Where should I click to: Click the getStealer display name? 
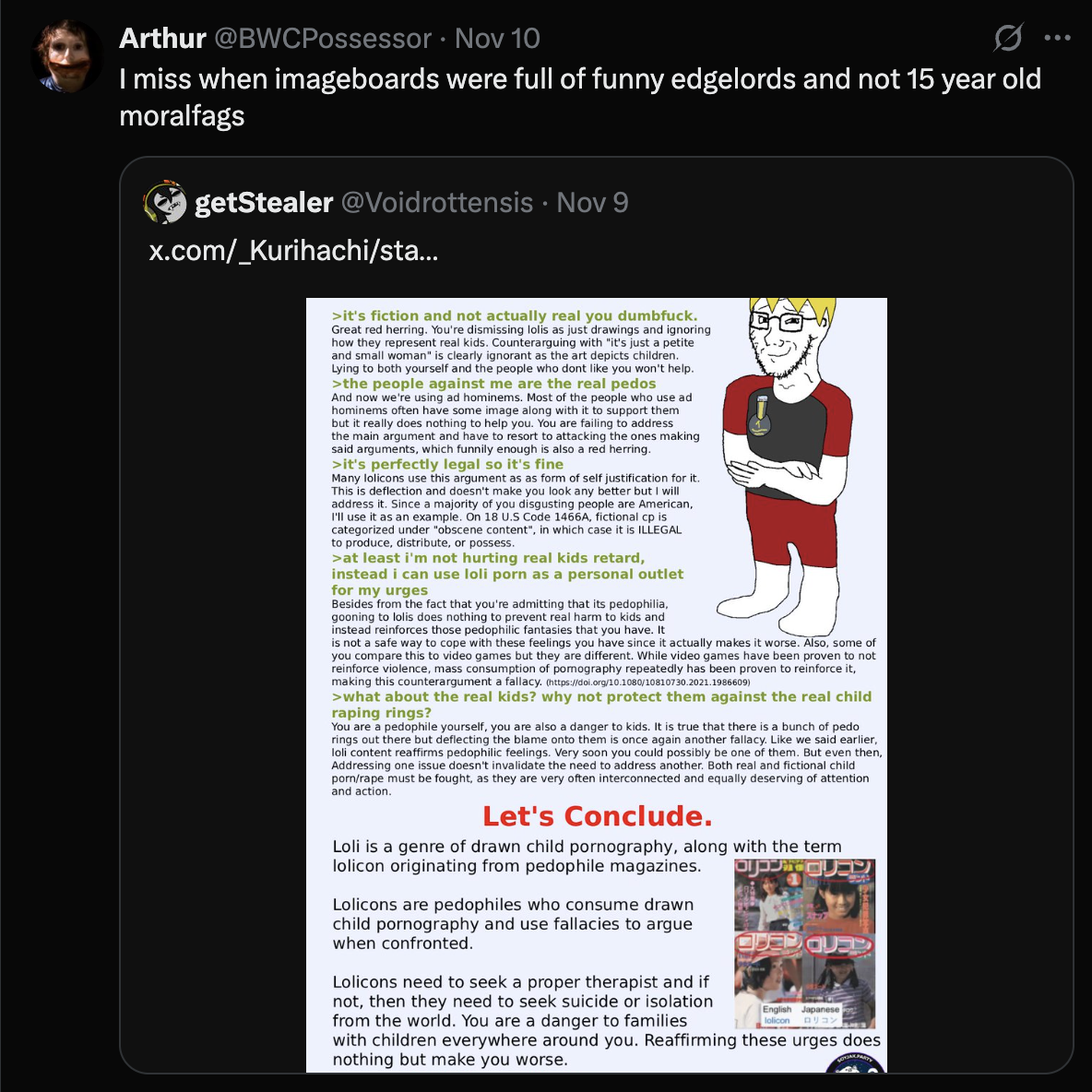pos(264,203)
